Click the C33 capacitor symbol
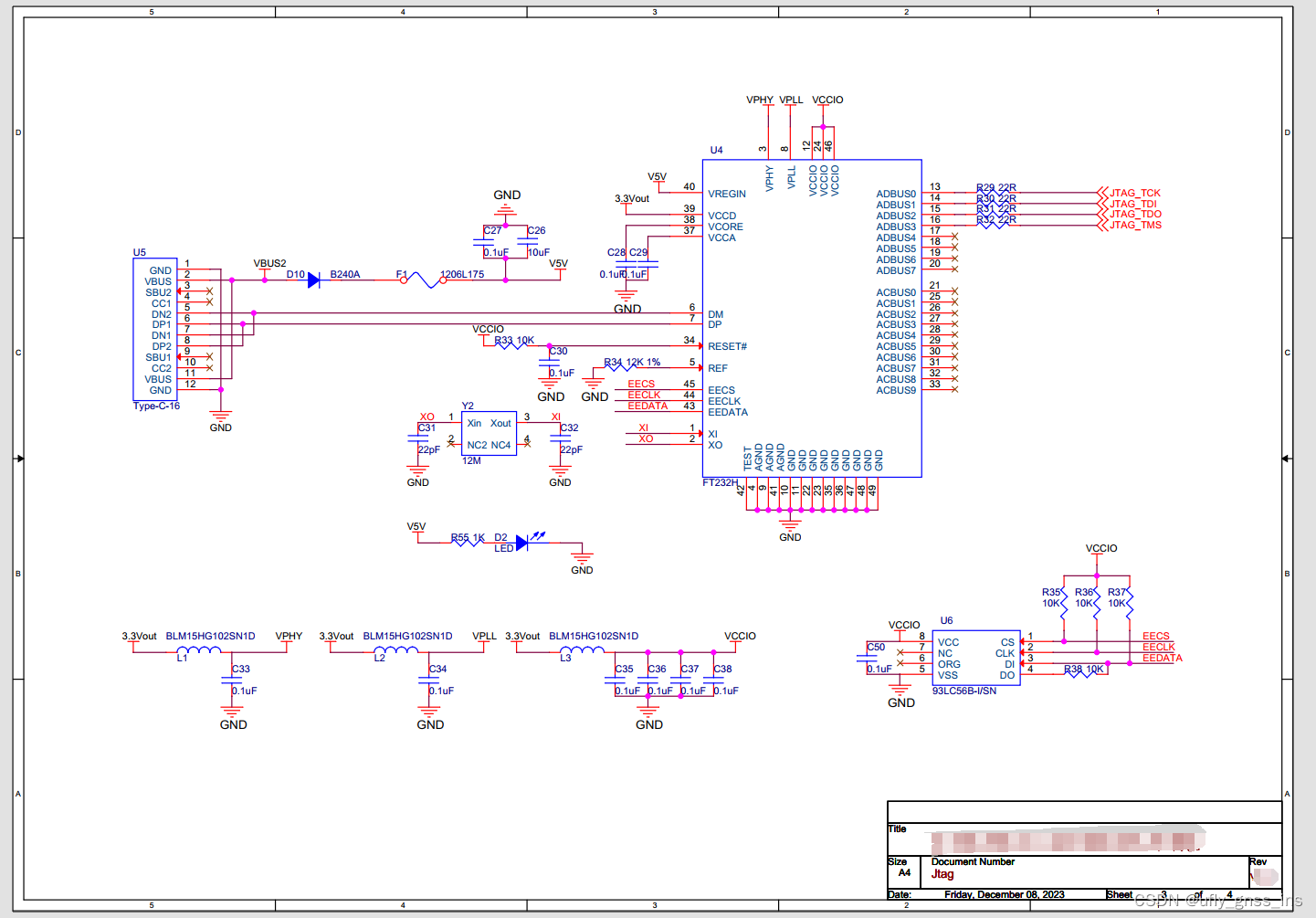The image size is (1316, 918). pyautogui.click(x=232, y=681)
